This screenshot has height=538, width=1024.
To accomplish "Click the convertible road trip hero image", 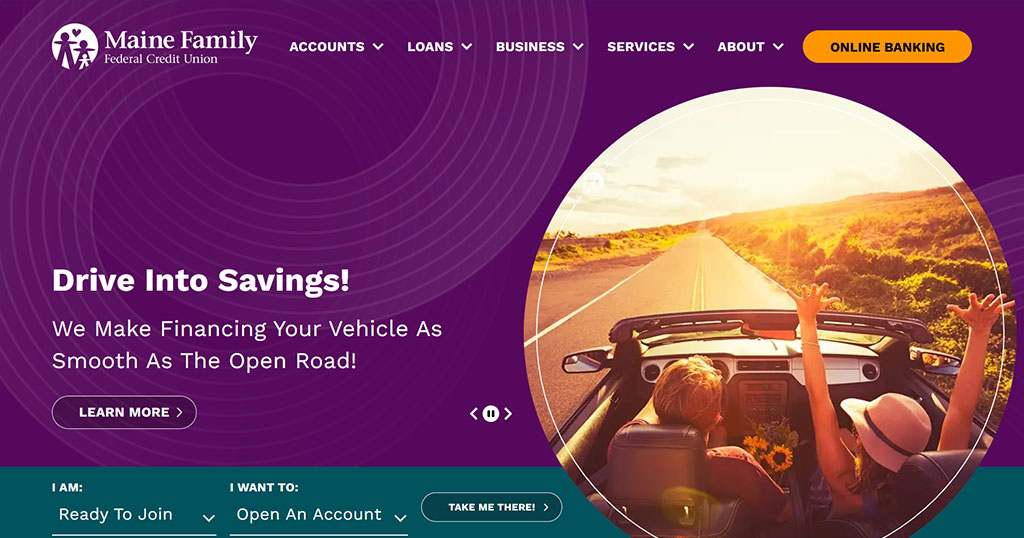I will tap(769, 313).
